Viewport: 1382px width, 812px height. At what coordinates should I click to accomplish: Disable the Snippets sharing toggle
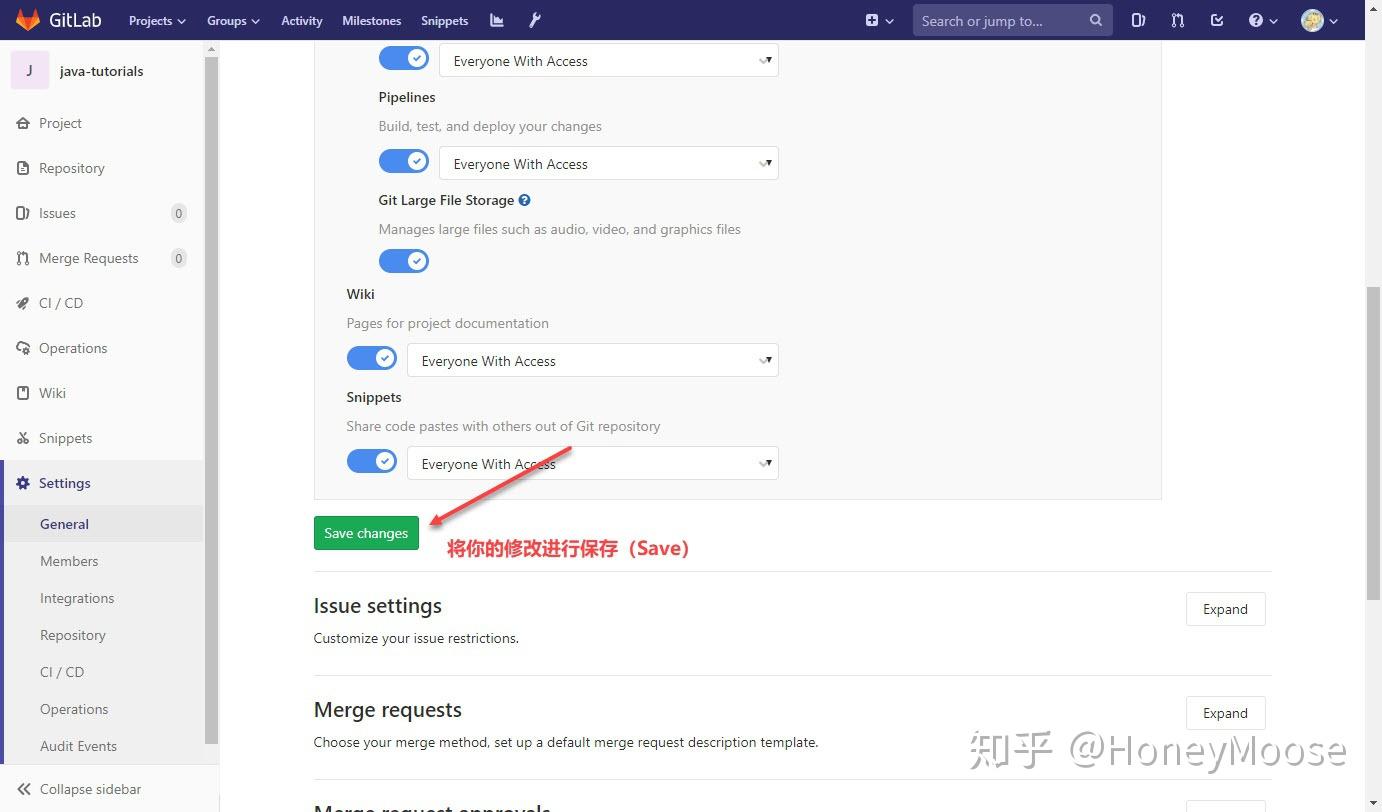coord(371,461)
